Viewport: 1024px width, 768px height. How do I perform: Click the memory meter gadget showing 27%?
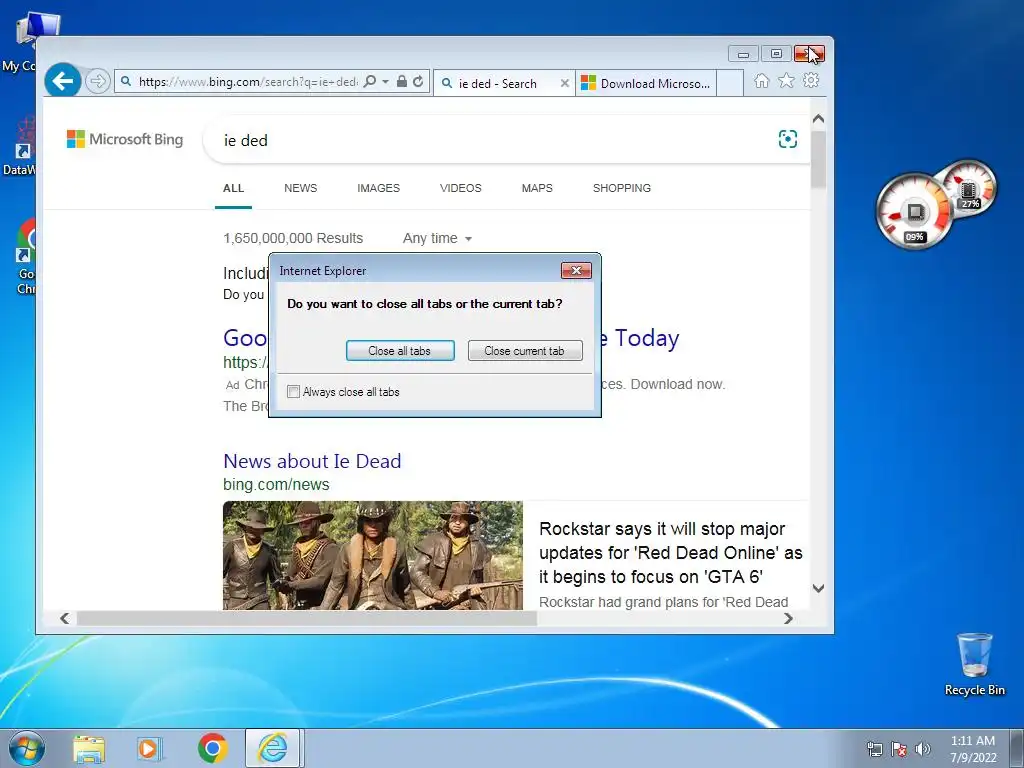(x=970, y=191)
